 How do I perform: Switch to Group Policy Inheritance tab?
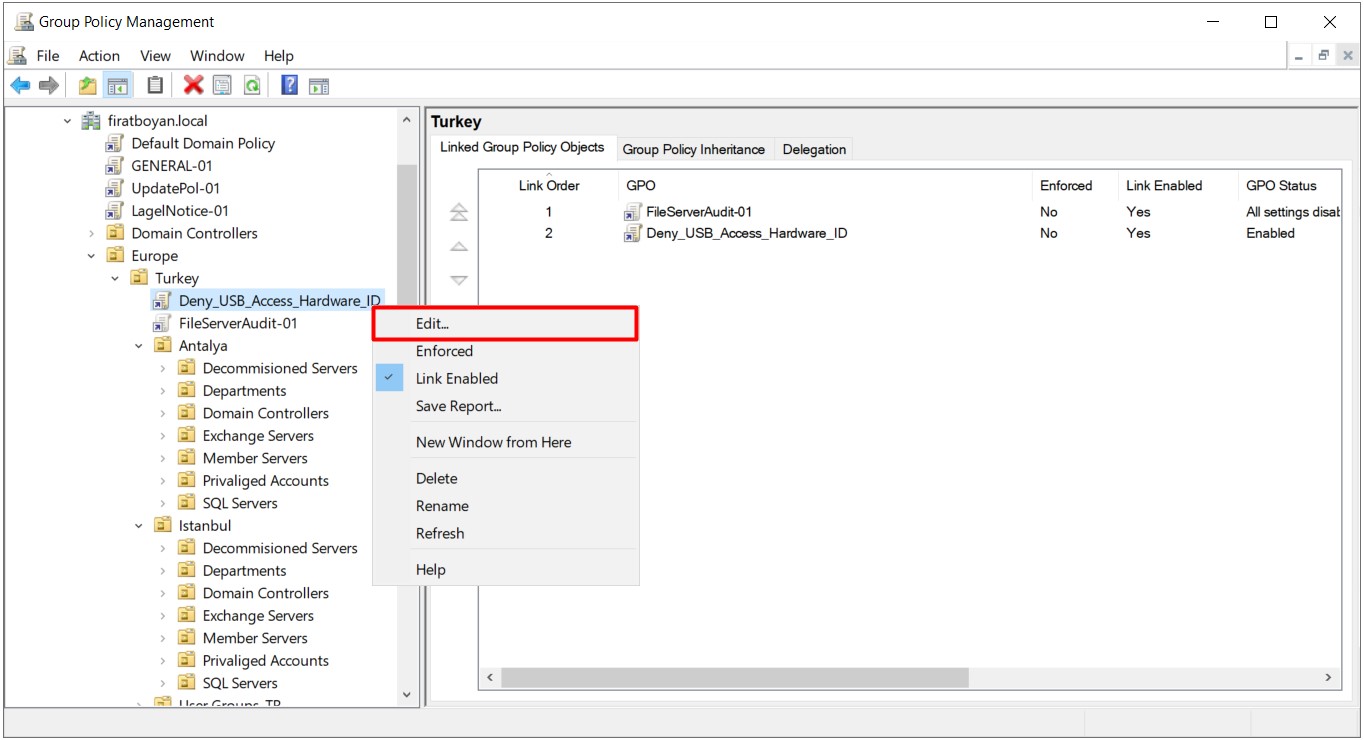(693, 149)
